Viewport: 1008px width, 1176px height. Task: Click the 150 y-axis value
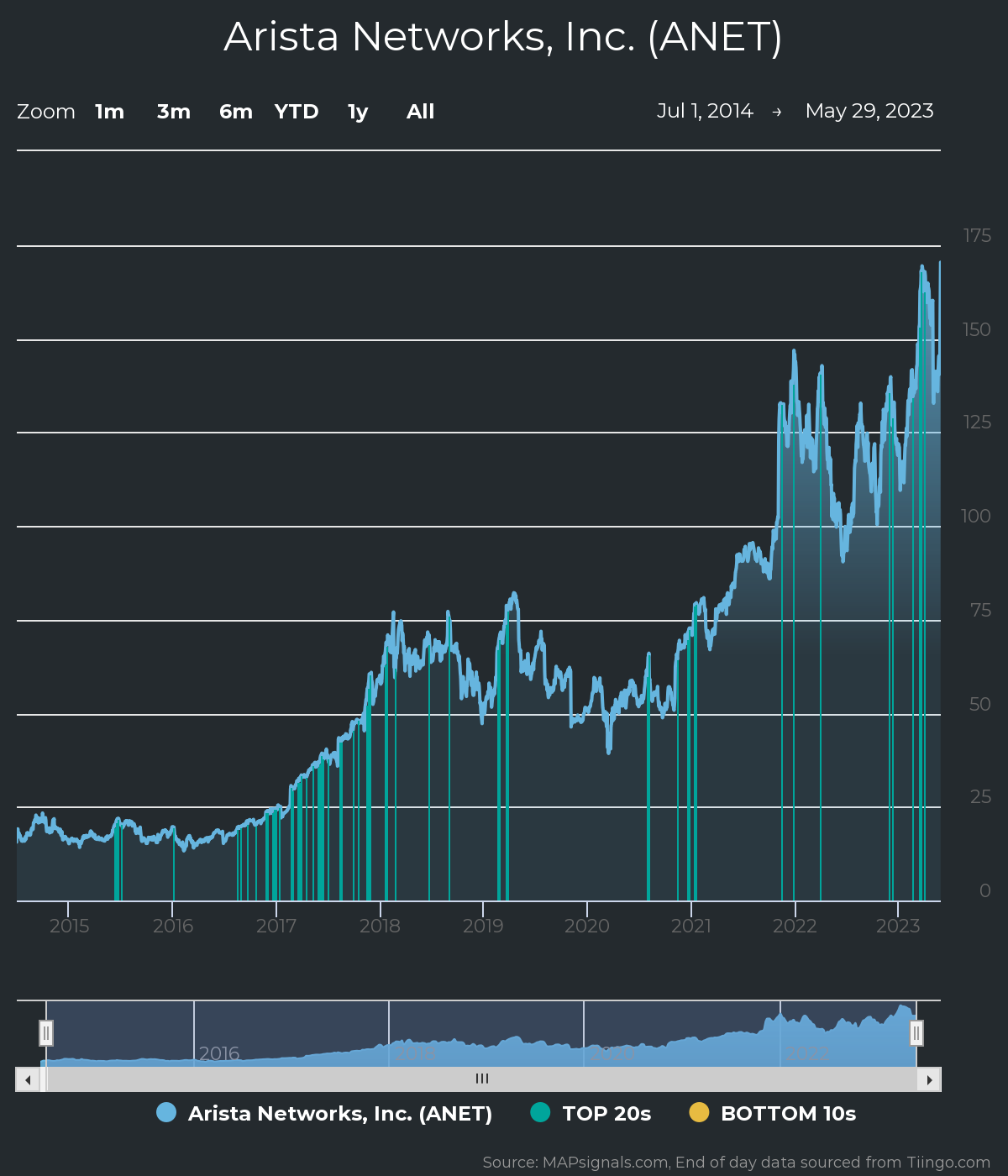[977, 329]
